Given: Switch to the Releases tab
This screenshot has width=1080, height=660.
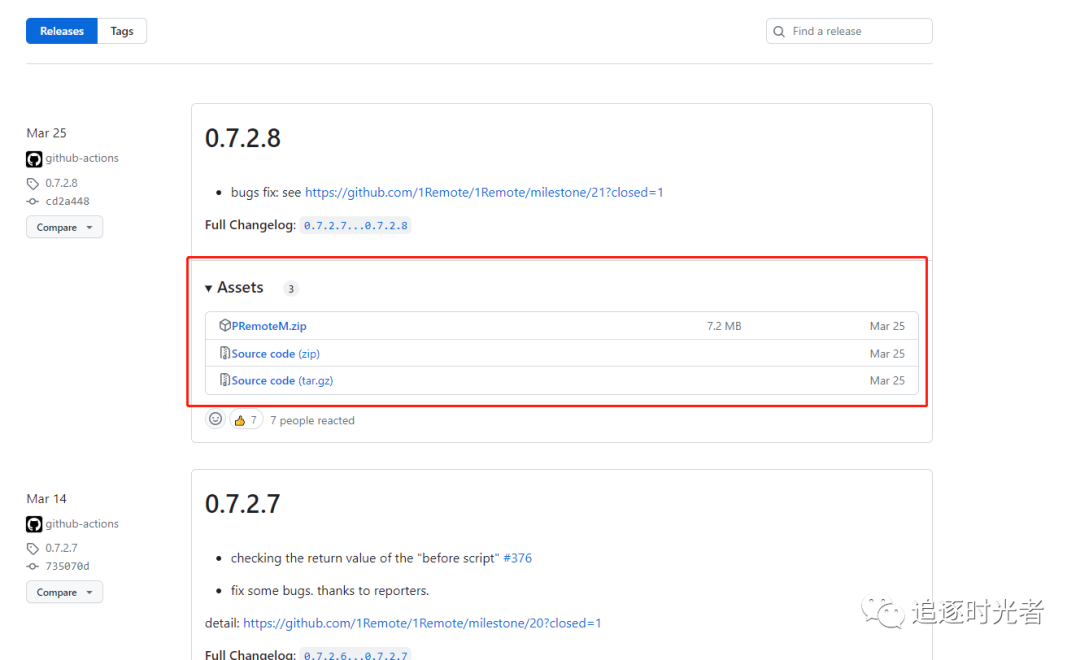Looking at the screenshot, I should (x=61, y=31).
